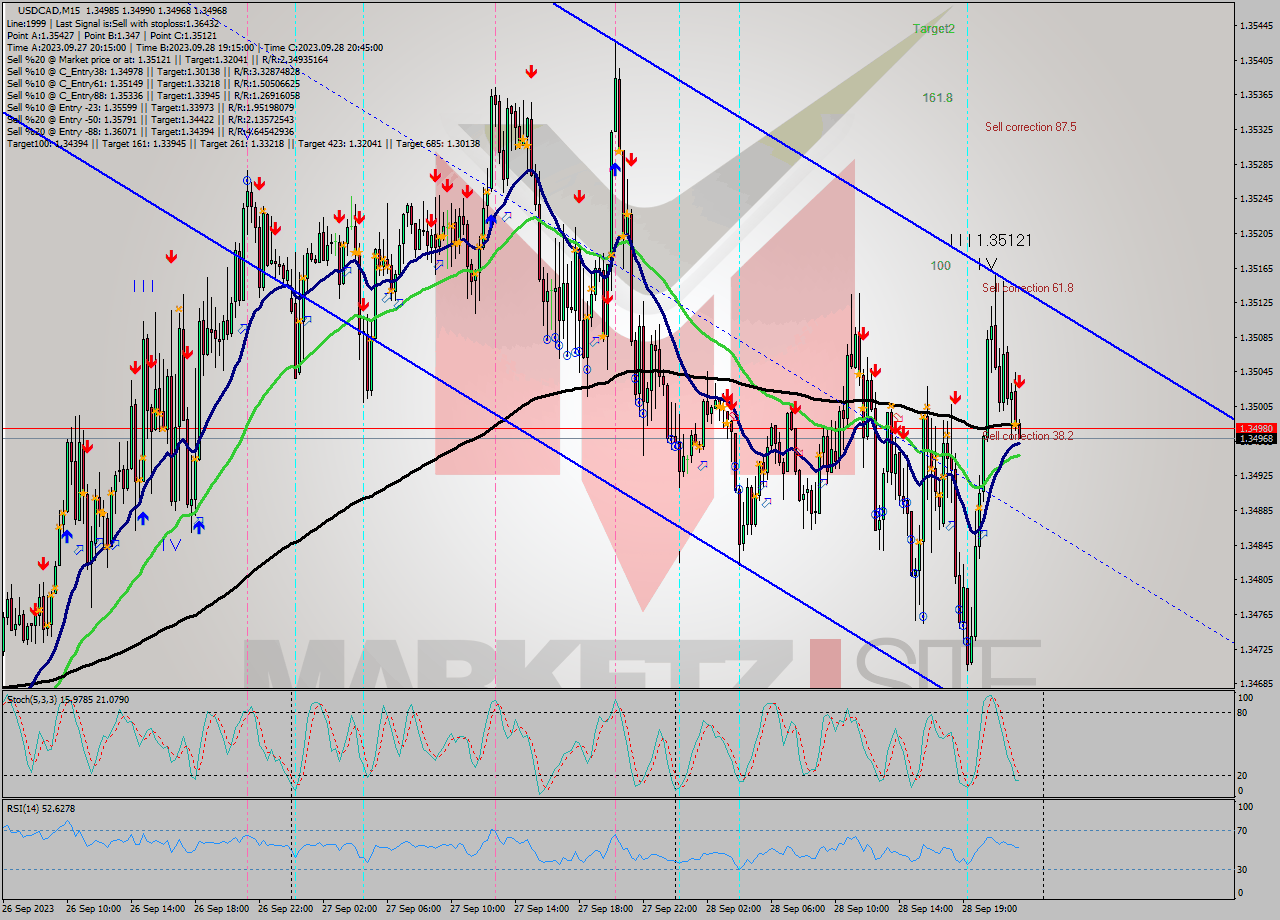The image size is (1280, 920).
Task: Click the 1.34885 price axis label
Action: point(1256,511)
